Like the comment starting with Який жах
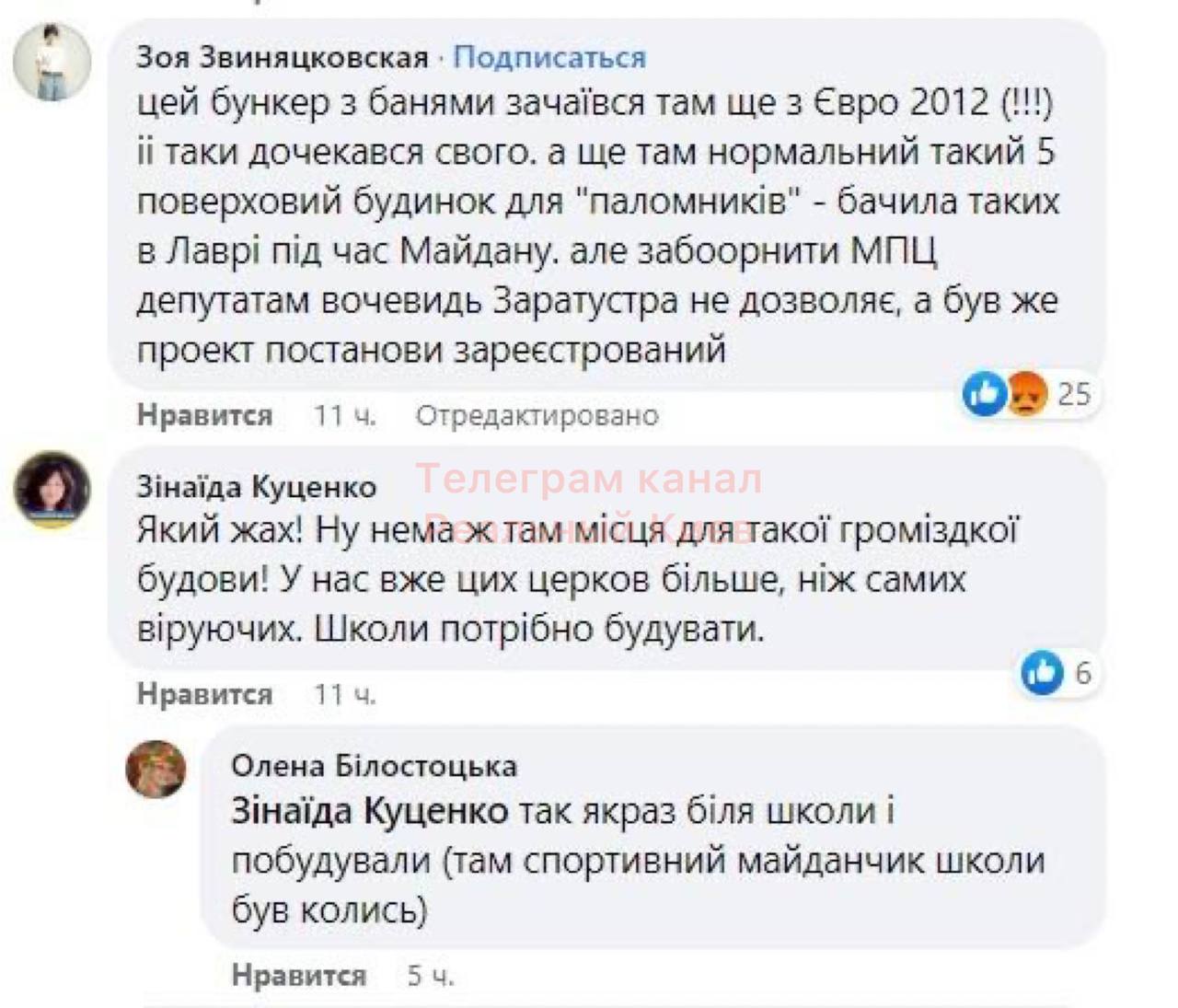The height and width of the screenshot is (1008, 1178). pyautogui.click(x=205, y=693)
